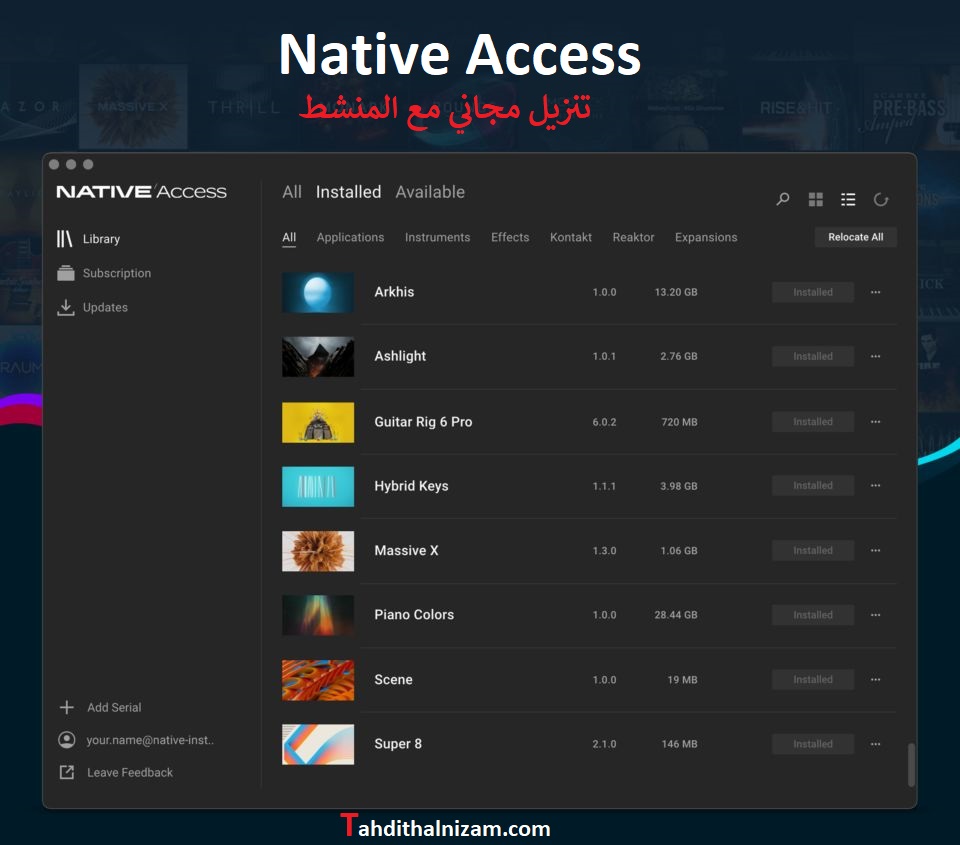960x845 pixels.
Task: Click the Hybrid Keys thumbnail
Action: (x=318, y=486)
